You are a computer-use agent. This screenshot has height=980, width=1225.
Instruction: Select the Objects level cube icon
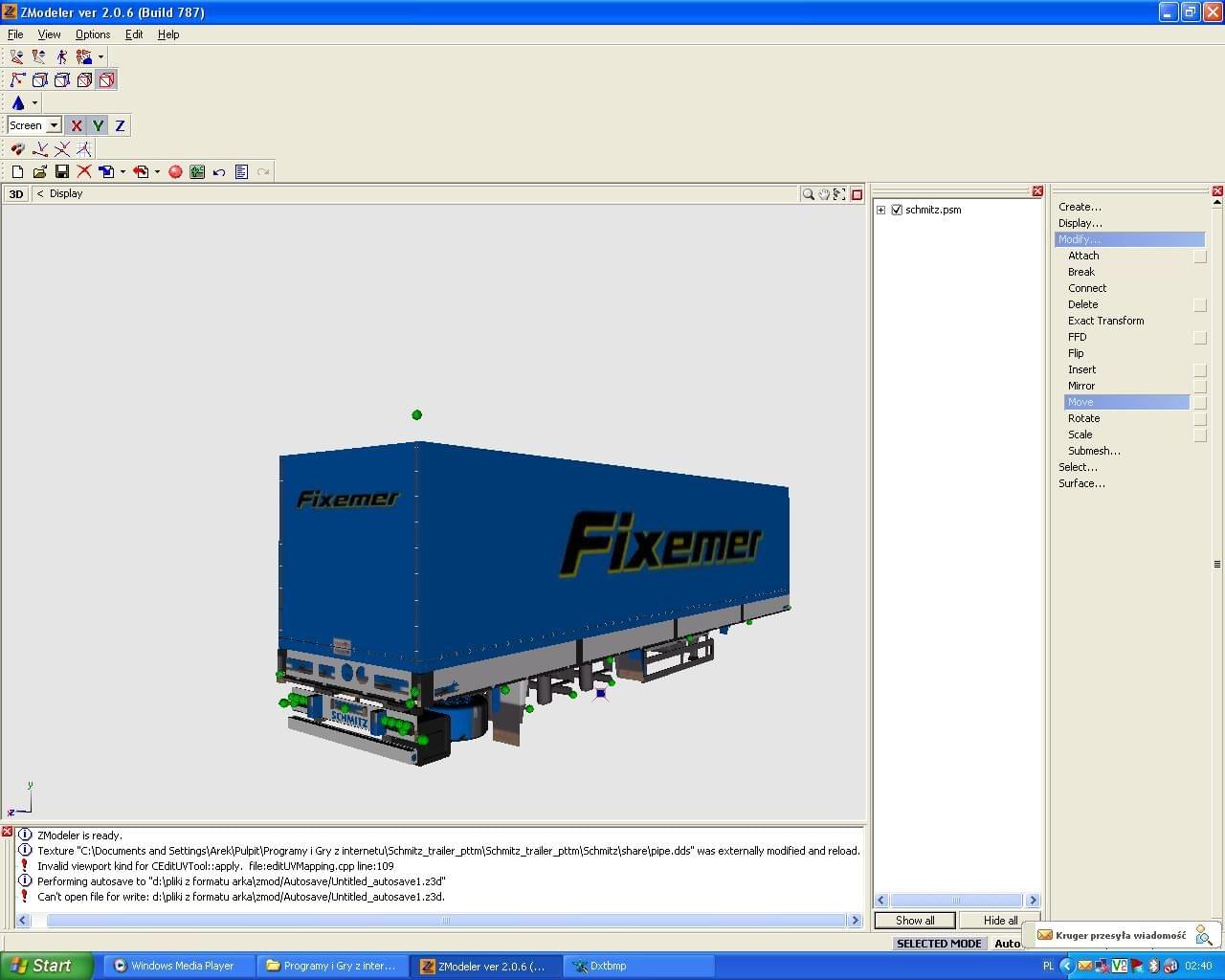84,80
